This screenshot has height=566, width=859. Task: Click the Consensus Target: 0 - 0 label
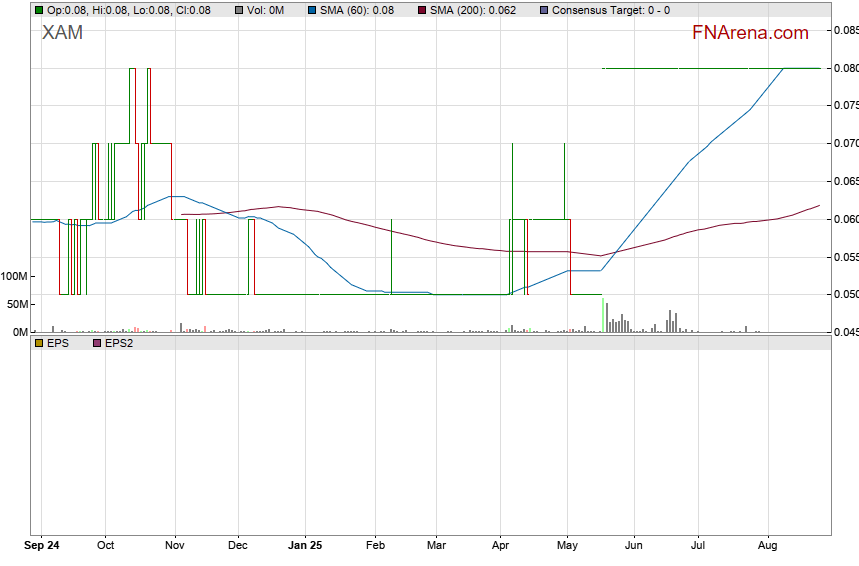[x=611, y=10]
